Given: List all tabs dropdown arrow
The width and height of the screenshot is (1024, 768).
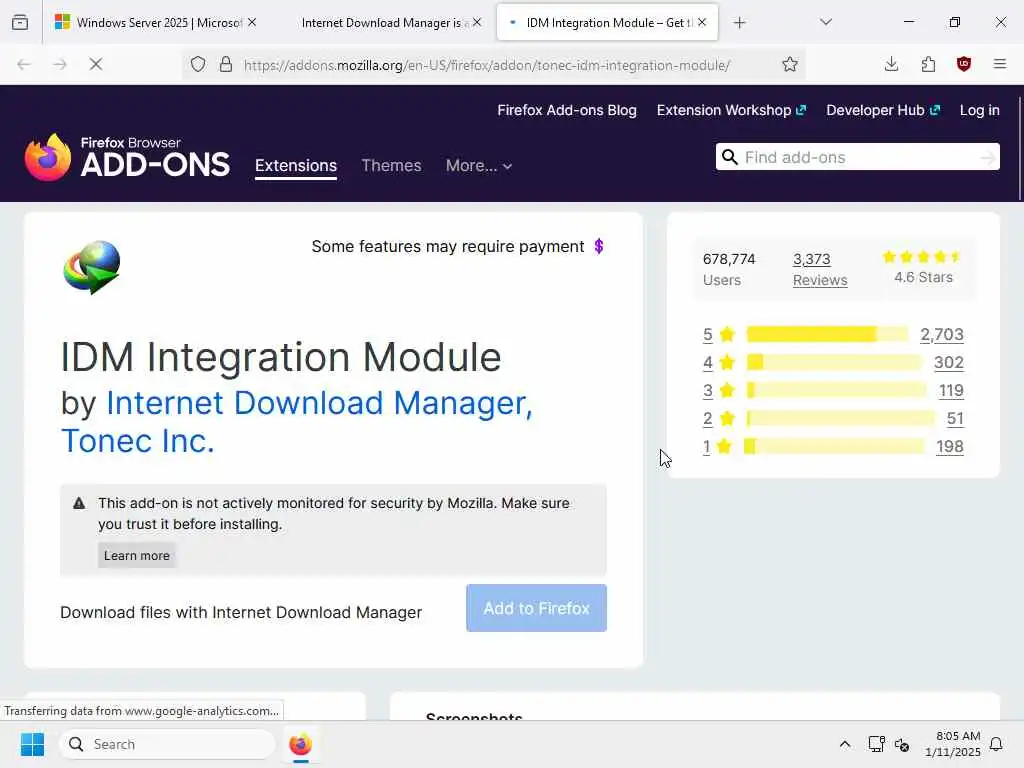Looking at the screenshot, I should pyautogui.click(x=826, y=22).
